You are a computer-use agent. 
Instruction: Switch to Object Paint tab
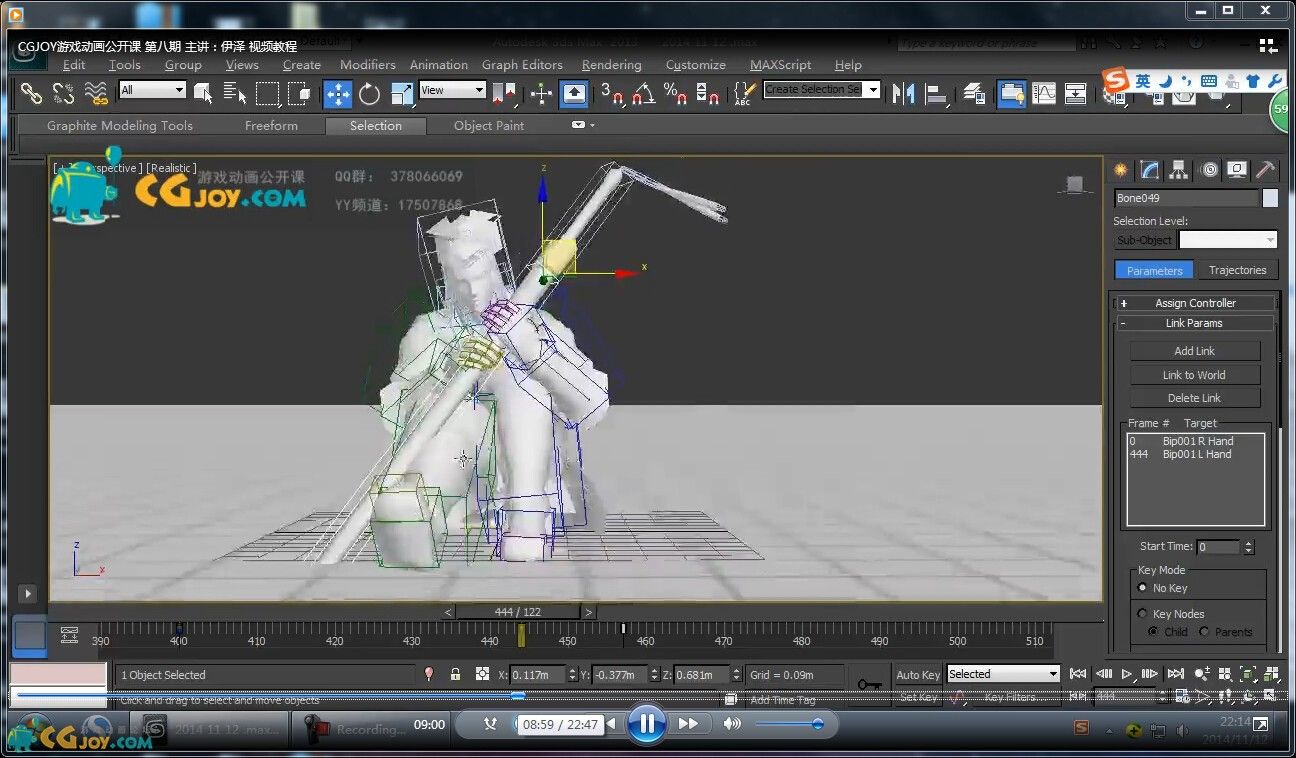coord(489,126)
